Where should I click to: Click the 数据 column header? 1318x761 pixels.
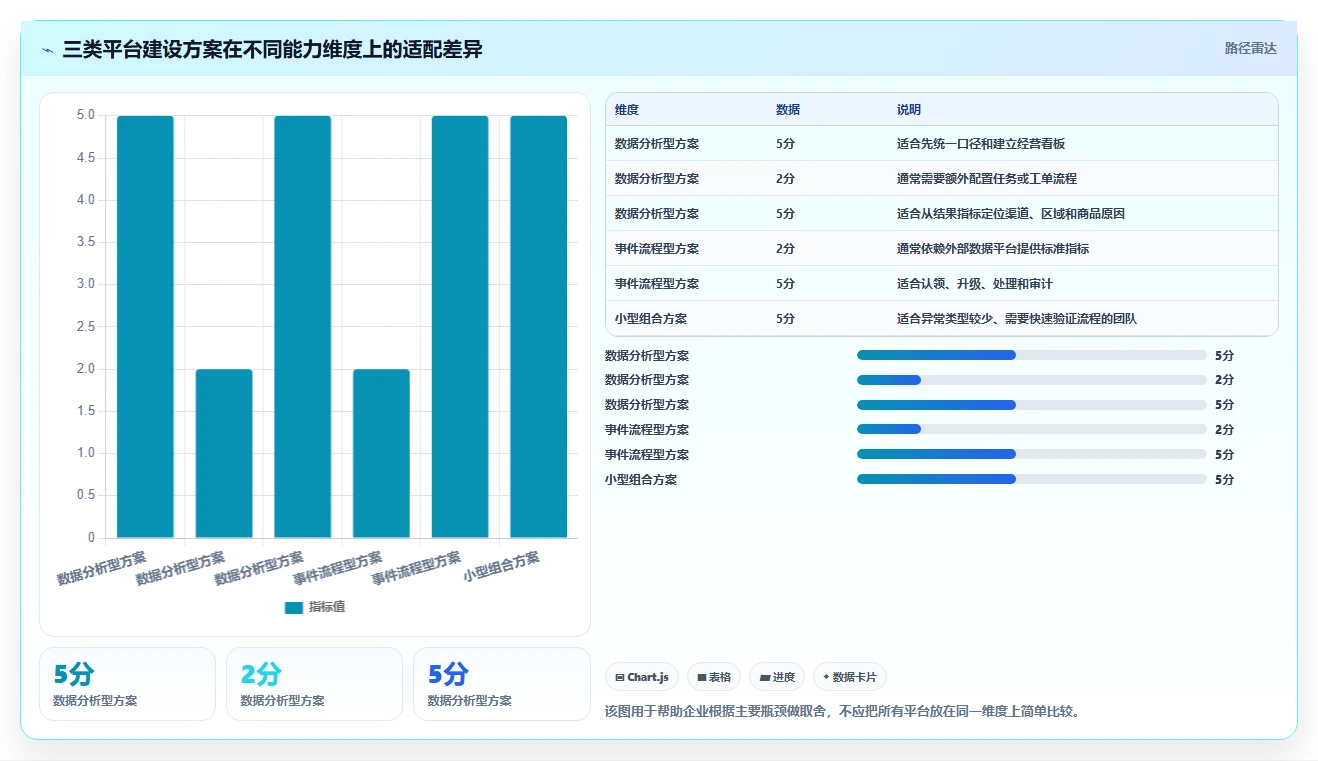788,109
